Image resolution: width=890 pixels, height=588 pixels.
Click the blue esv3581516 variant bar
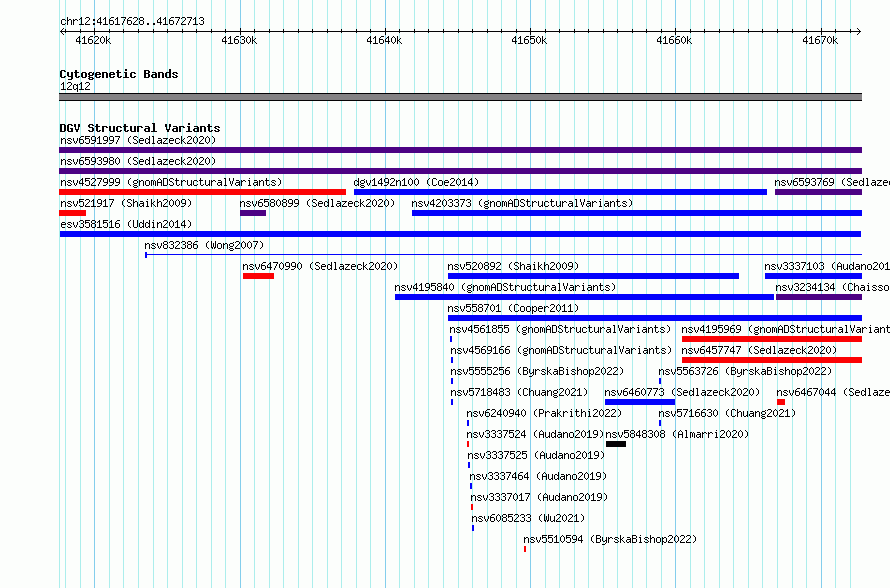pyautogui.click(x=460, y=234)
